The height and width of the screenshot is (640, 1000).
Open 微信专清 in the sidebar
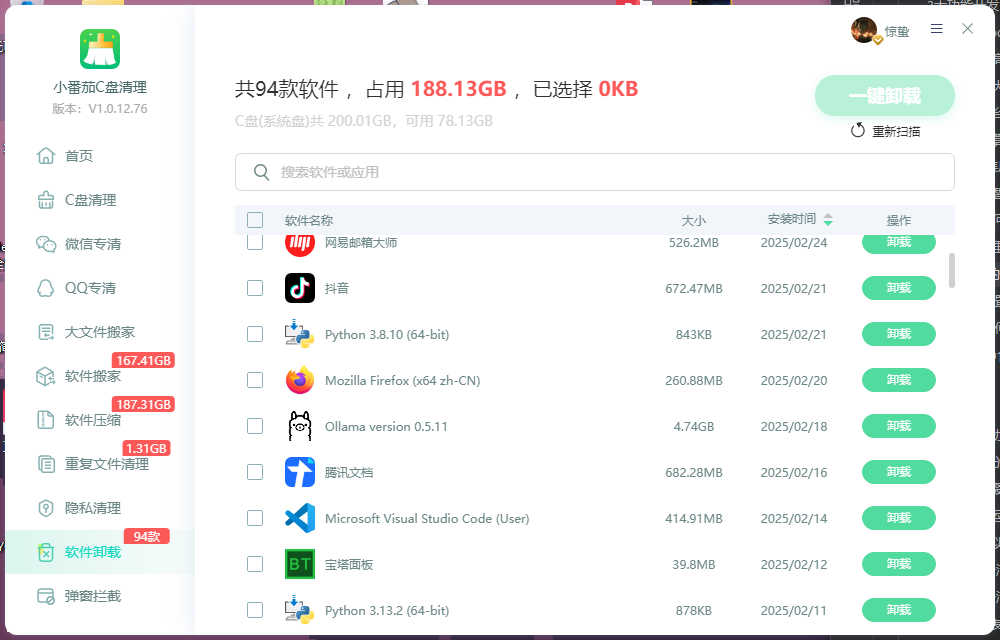pyautogui.click(x=79, y=244)
